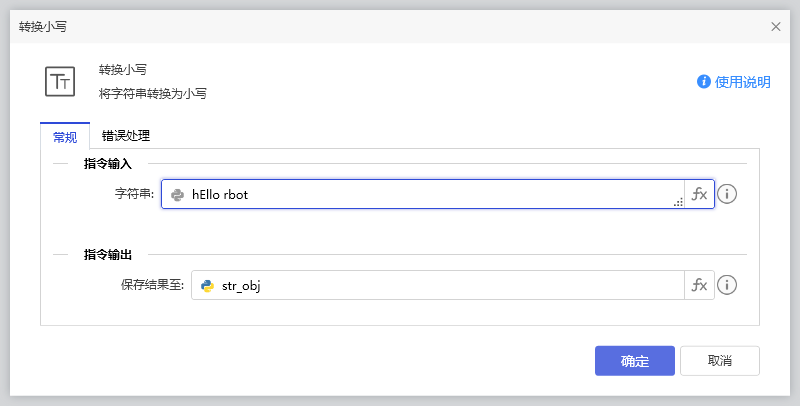Open fx expression editor for 字符串
Image resolution: width=800 pixels, height=406 pixels.
699,195
